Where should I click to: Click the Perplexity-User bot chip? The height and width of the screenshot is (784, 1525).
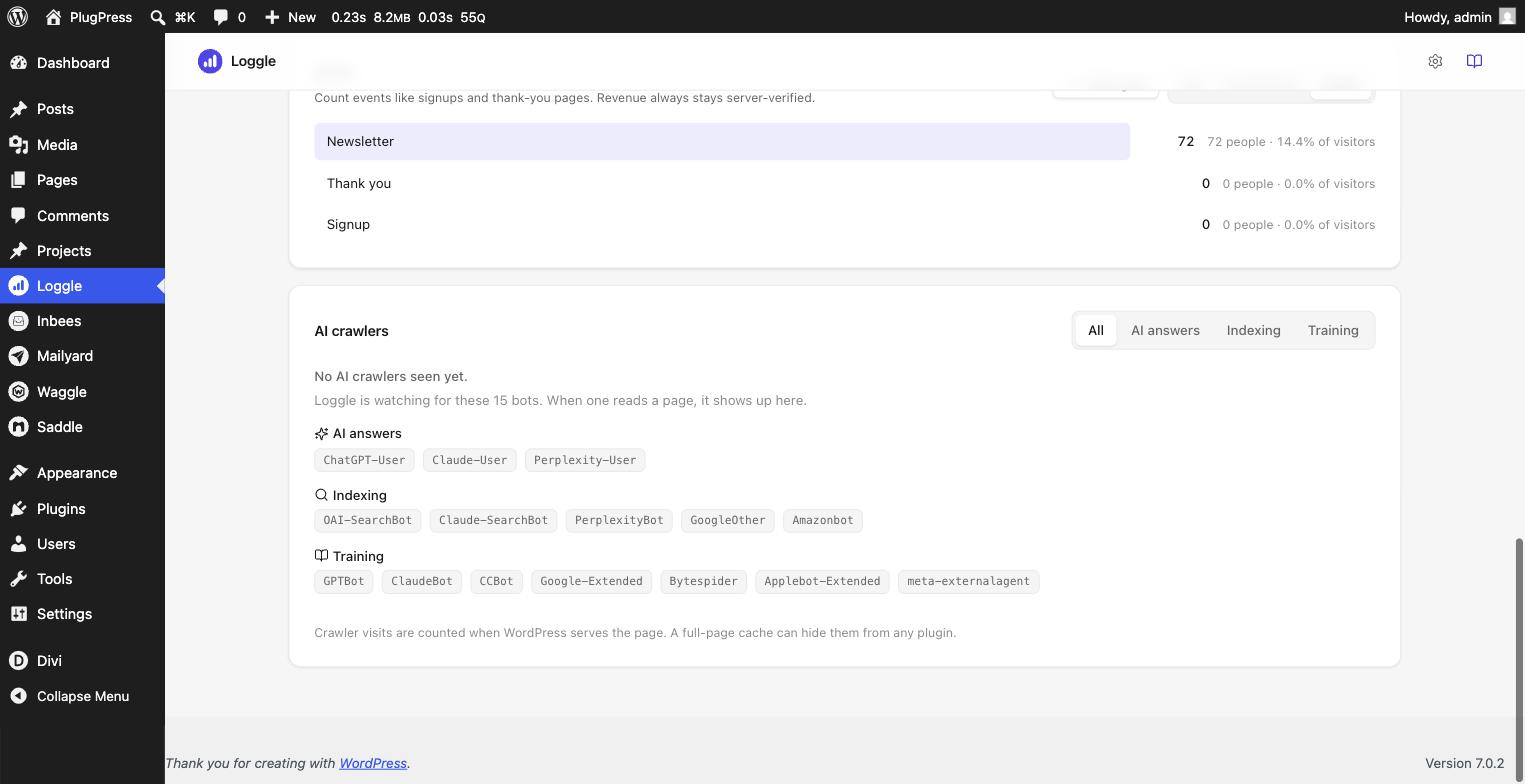(585, 460)
